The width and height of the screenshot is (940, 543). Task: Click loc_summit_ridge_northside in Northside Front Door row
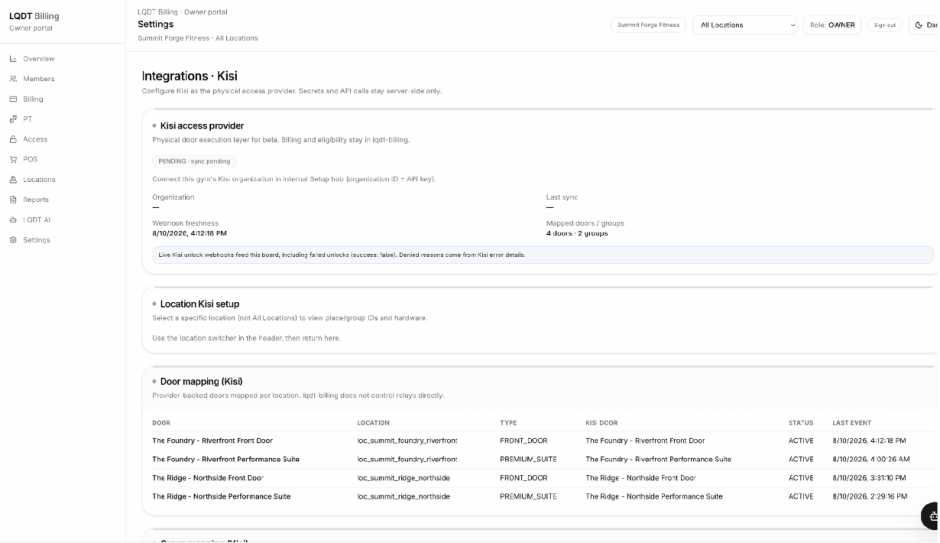click(403, 478)
